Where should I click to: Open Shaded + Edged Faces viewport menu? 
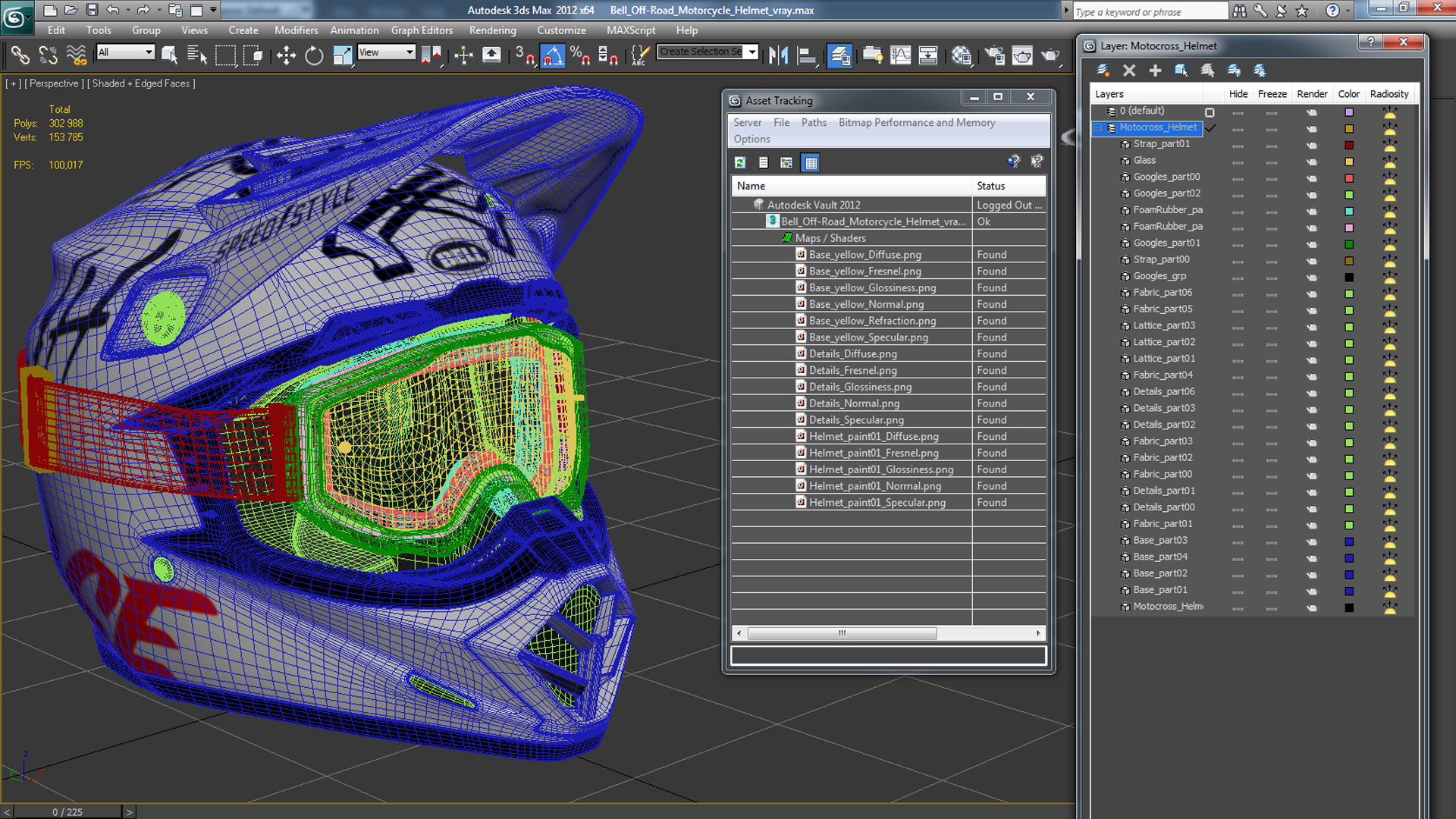click(141, 83)
